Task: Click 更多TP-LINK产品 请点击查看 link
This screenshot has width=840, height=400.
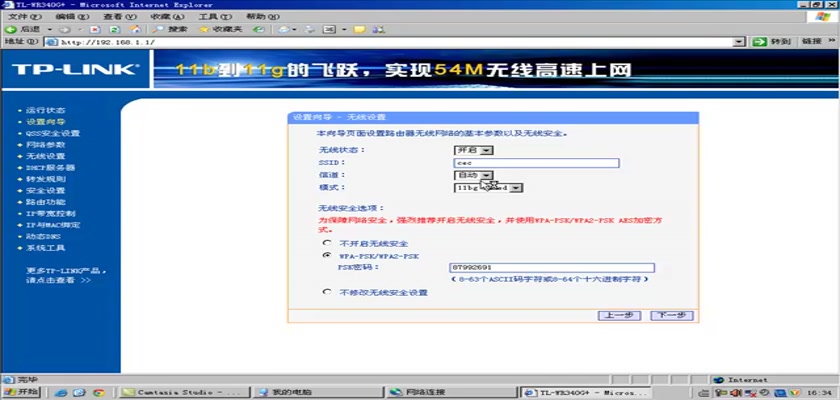Action: tap(66, 275)
